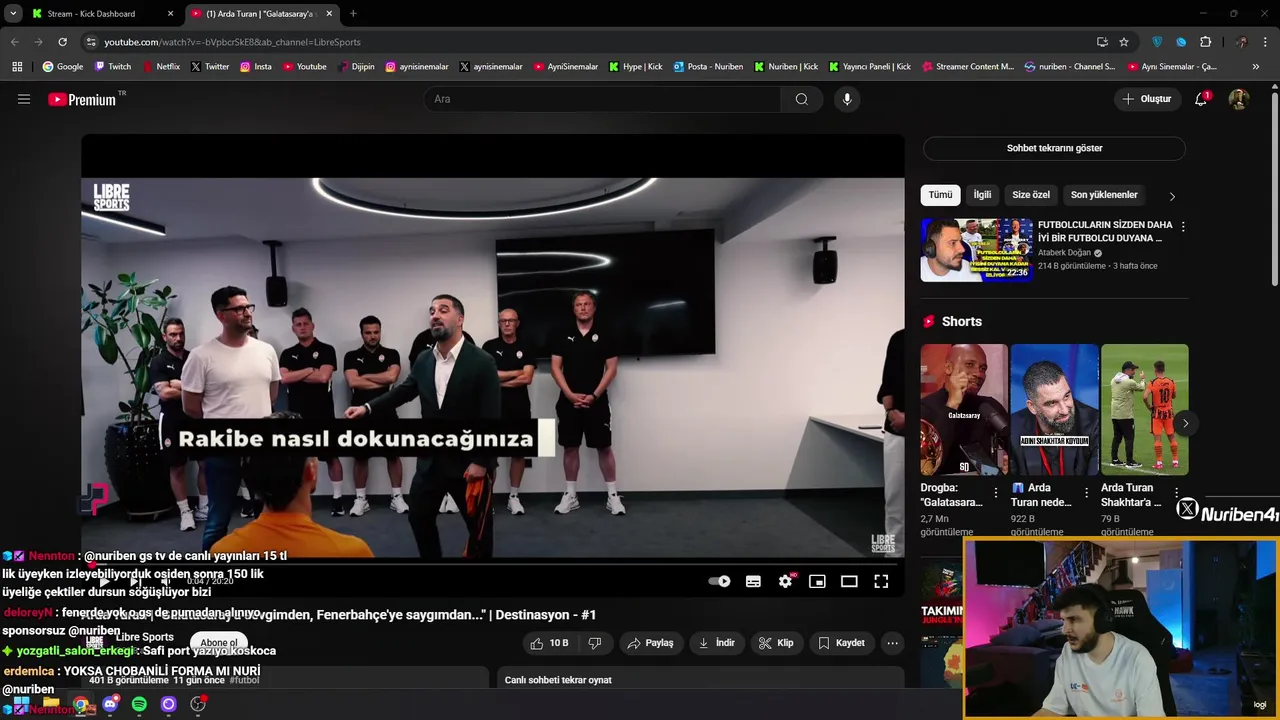Open the Twitch bookmark

(x=112, y=67)
